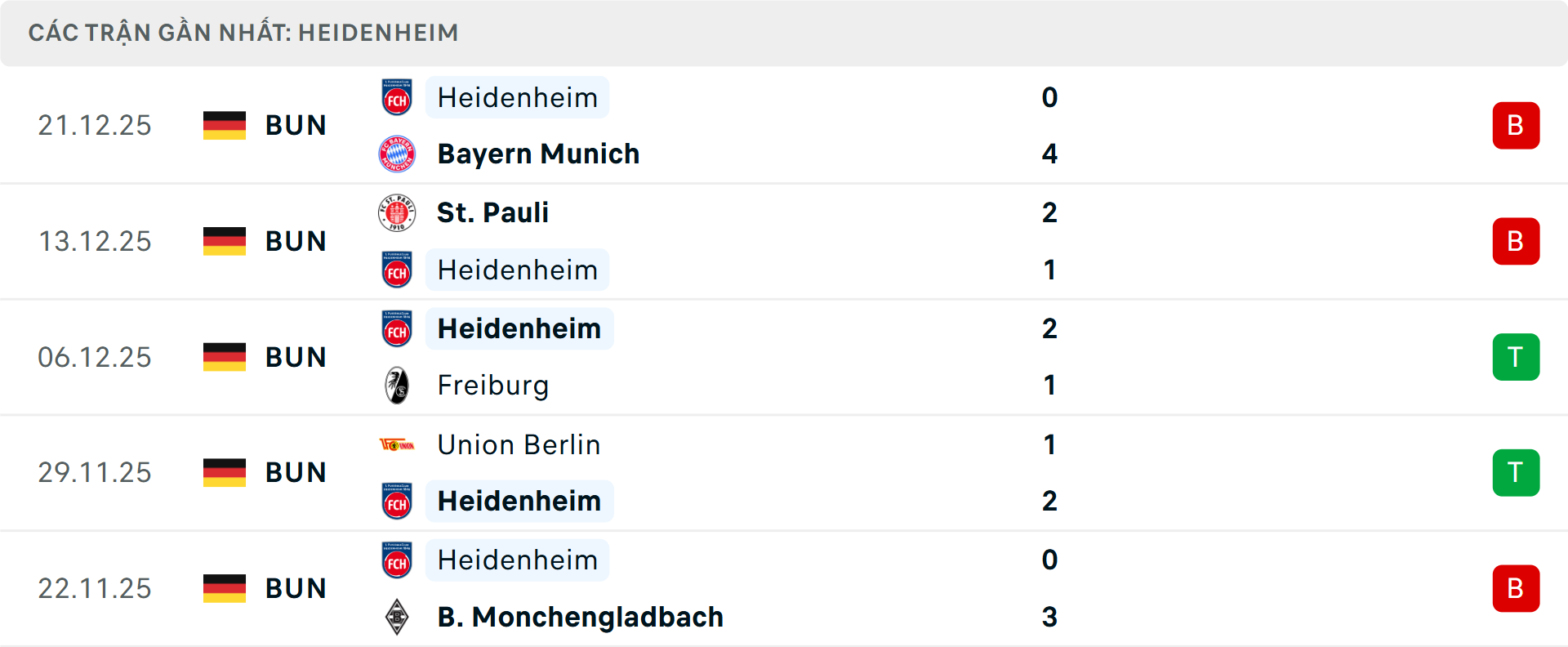Viewport: 1568px width, 647px height.
Task: Expand the 13.12.25 St. Pauli match row
Action: coord(784,241)
